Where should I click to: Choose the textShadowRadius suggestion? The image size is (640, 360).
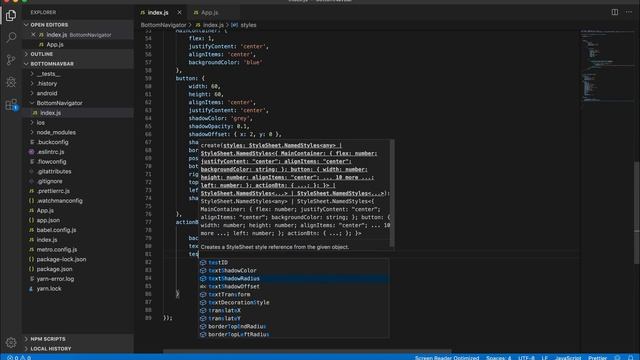(294, 278)
